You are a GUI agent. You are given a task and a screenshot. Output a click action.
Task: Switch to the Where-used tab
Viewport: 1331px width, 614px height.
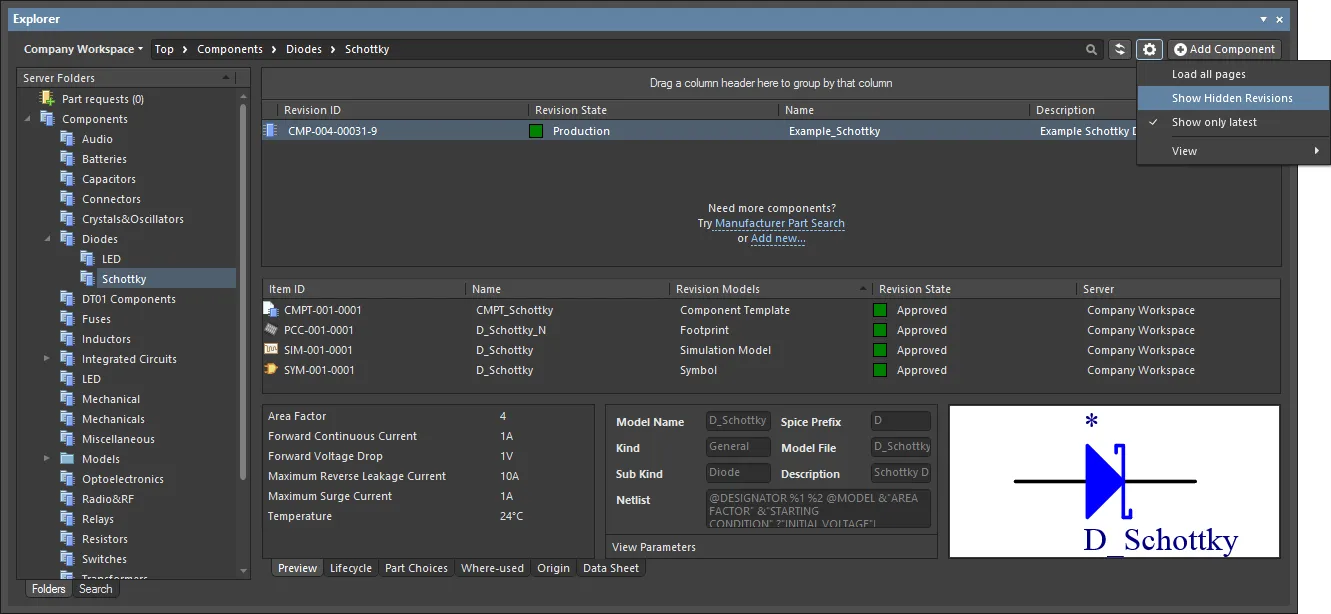click(491, 568)
